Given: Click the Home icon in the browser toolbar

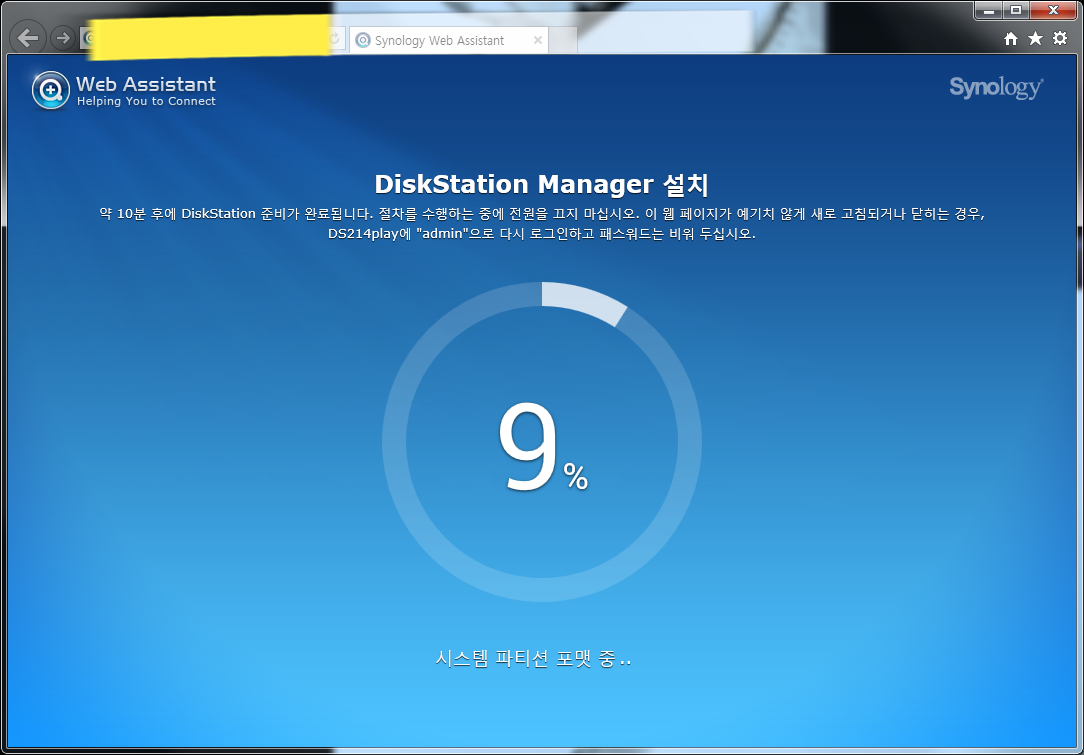Looking at the screenshot, I should click(x=1011, y=38).
